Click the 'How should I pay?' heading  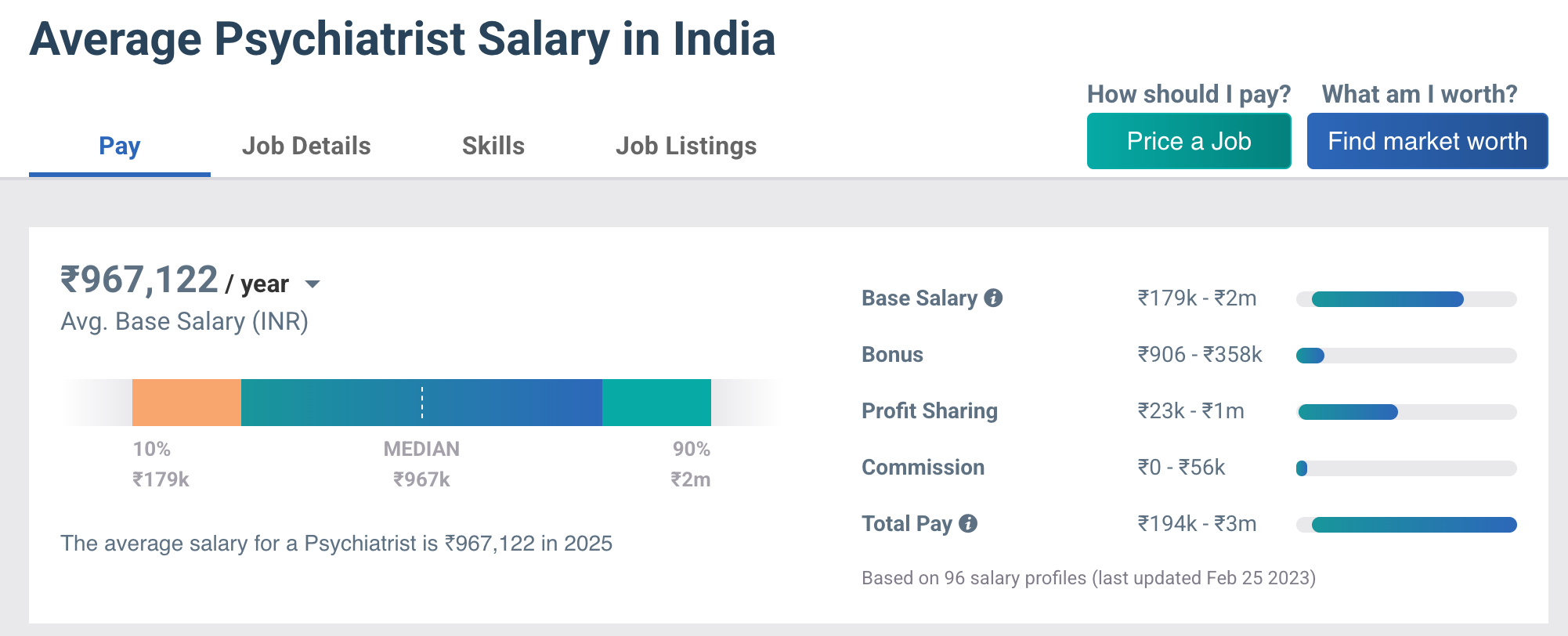[1189, 94]
